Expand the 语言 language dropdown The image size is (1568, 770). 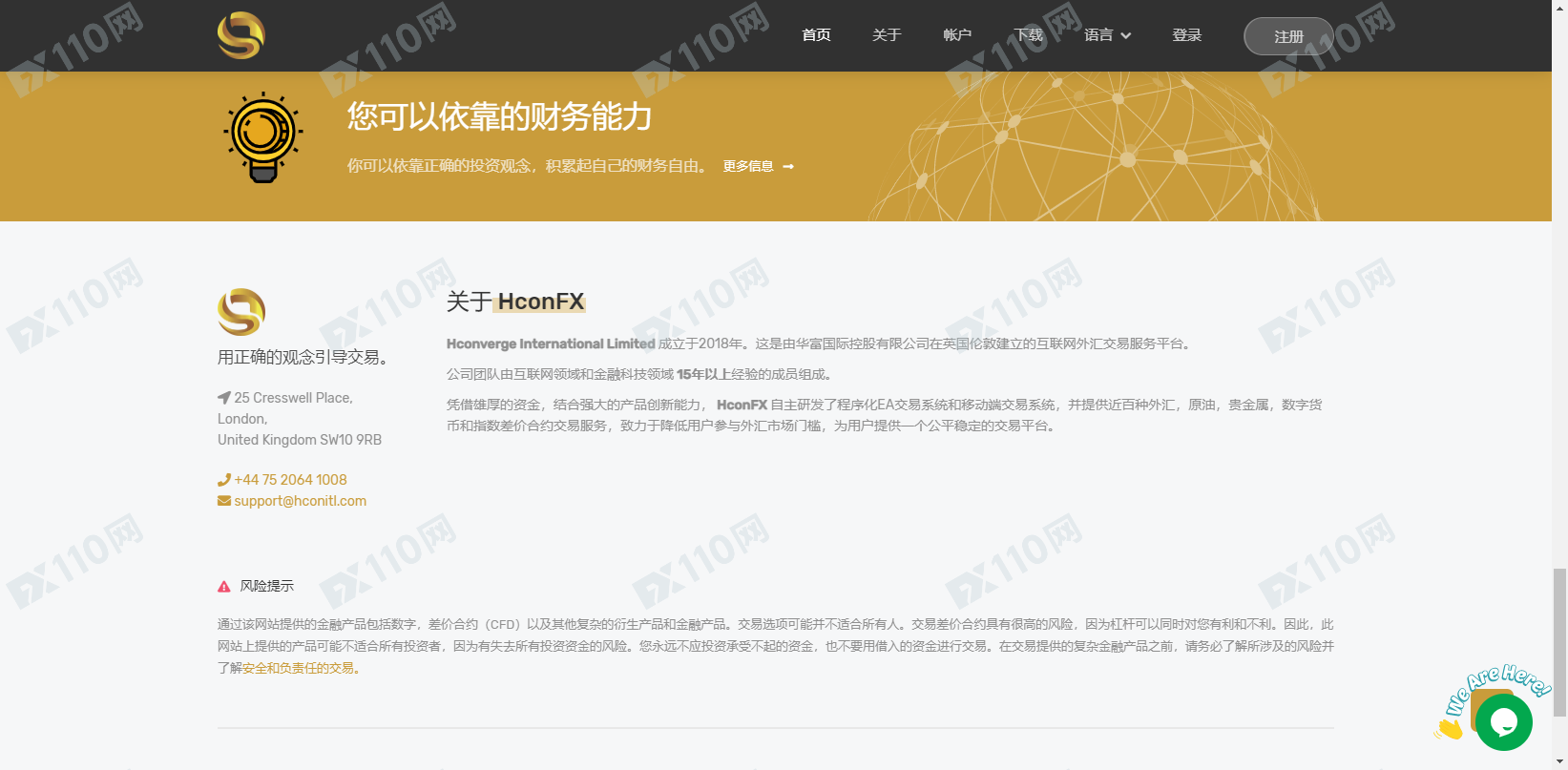1107,35
